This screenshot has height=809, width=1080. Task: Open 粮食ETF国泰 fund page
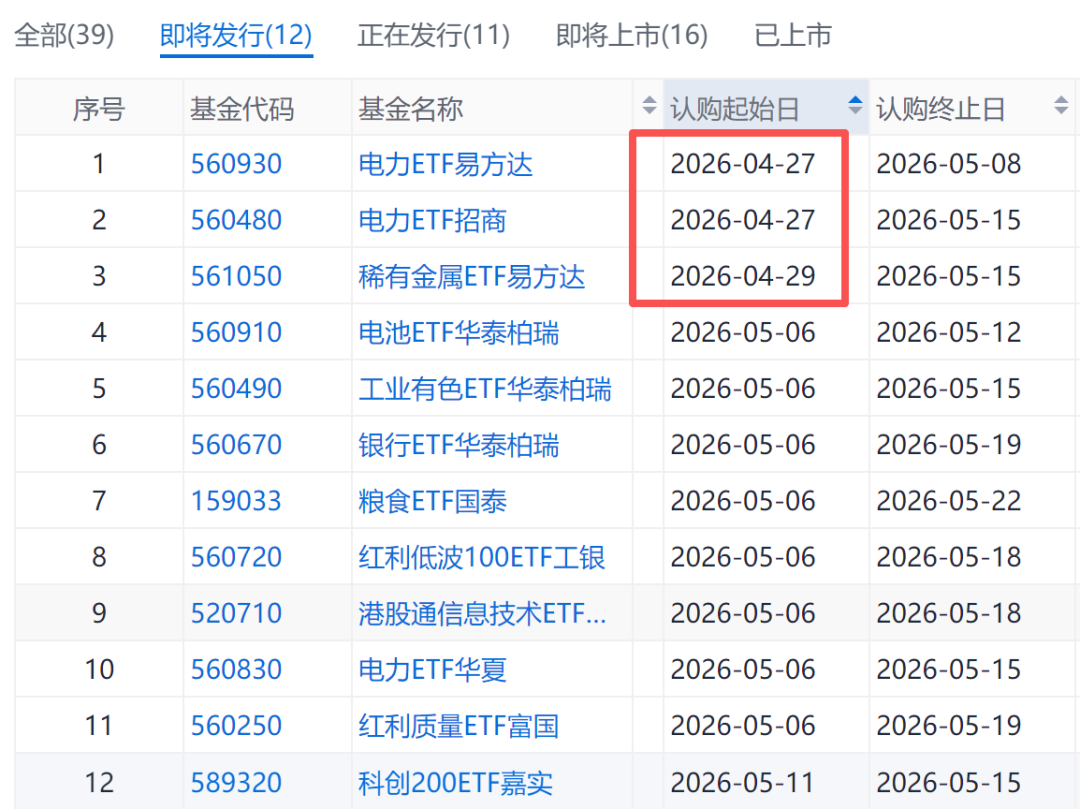coord(433,501)
